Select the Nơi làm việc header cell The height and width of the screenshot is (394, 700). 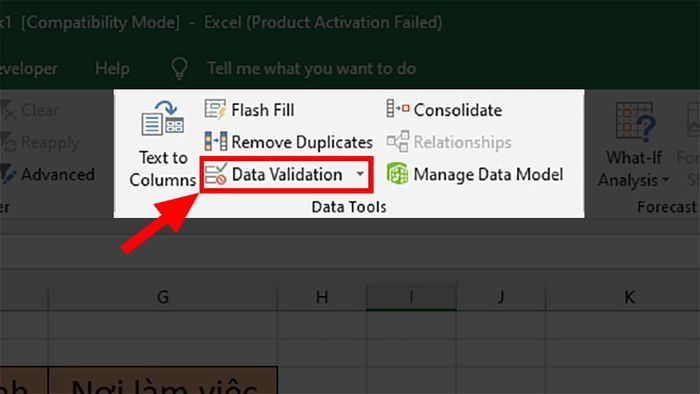tap(163, 381)
